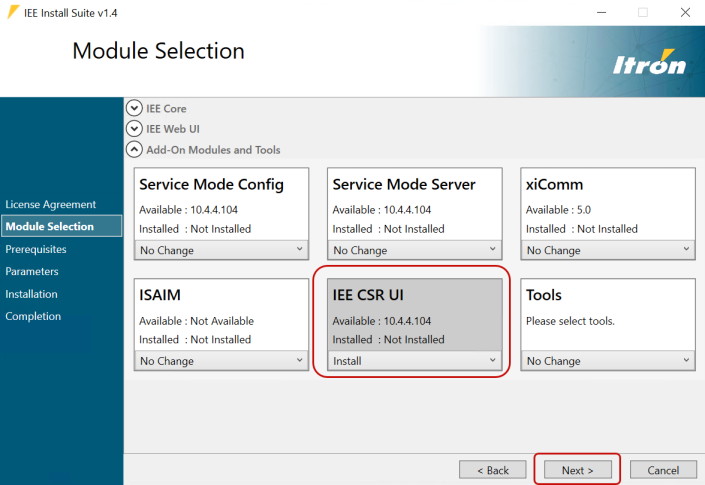Click the Back button
The height and width of the screenshot is (485, 705).
coord(492,470)
